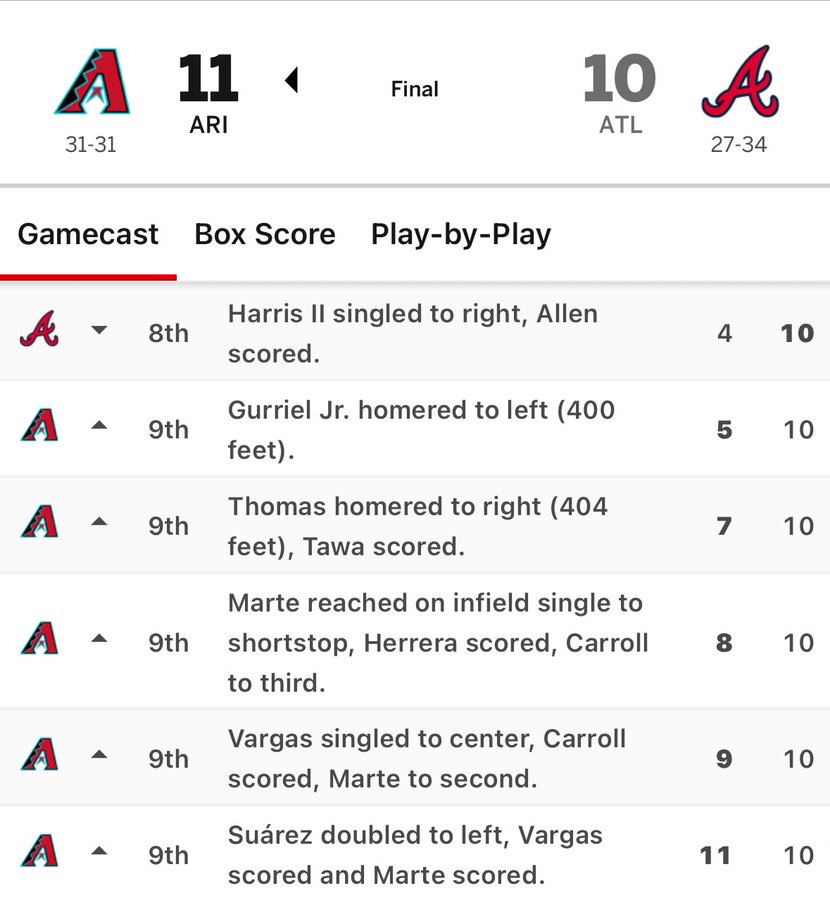The image size is (830, 900).
Task: Switch to the Box Score tab
Action: click(x=265, y=234)
